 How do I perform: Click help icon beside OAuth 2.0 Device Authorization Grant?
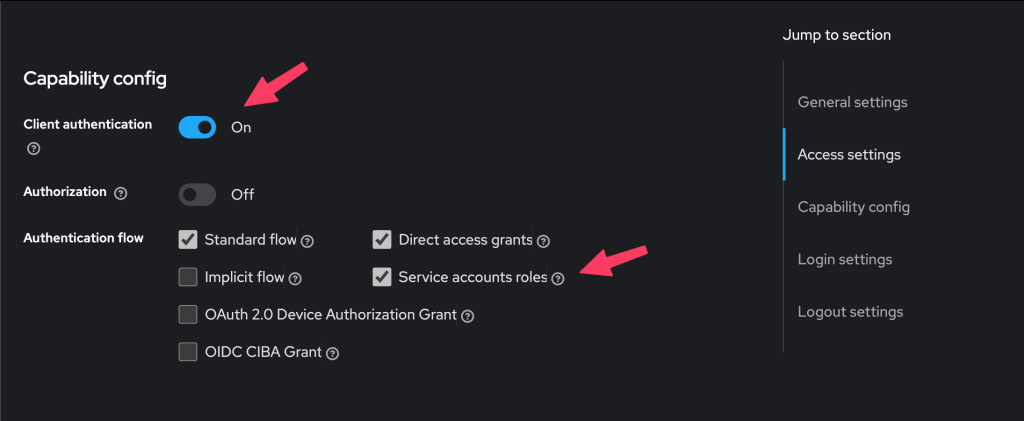click(468, 316)
